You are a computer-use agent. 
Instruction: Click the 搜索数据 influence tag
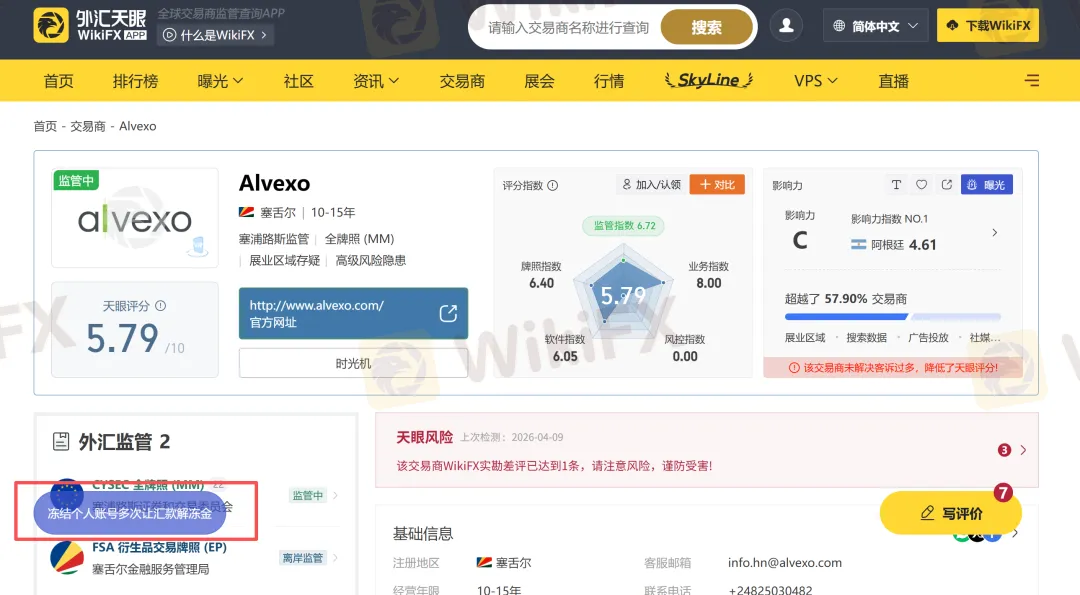[x=866, y=337]
